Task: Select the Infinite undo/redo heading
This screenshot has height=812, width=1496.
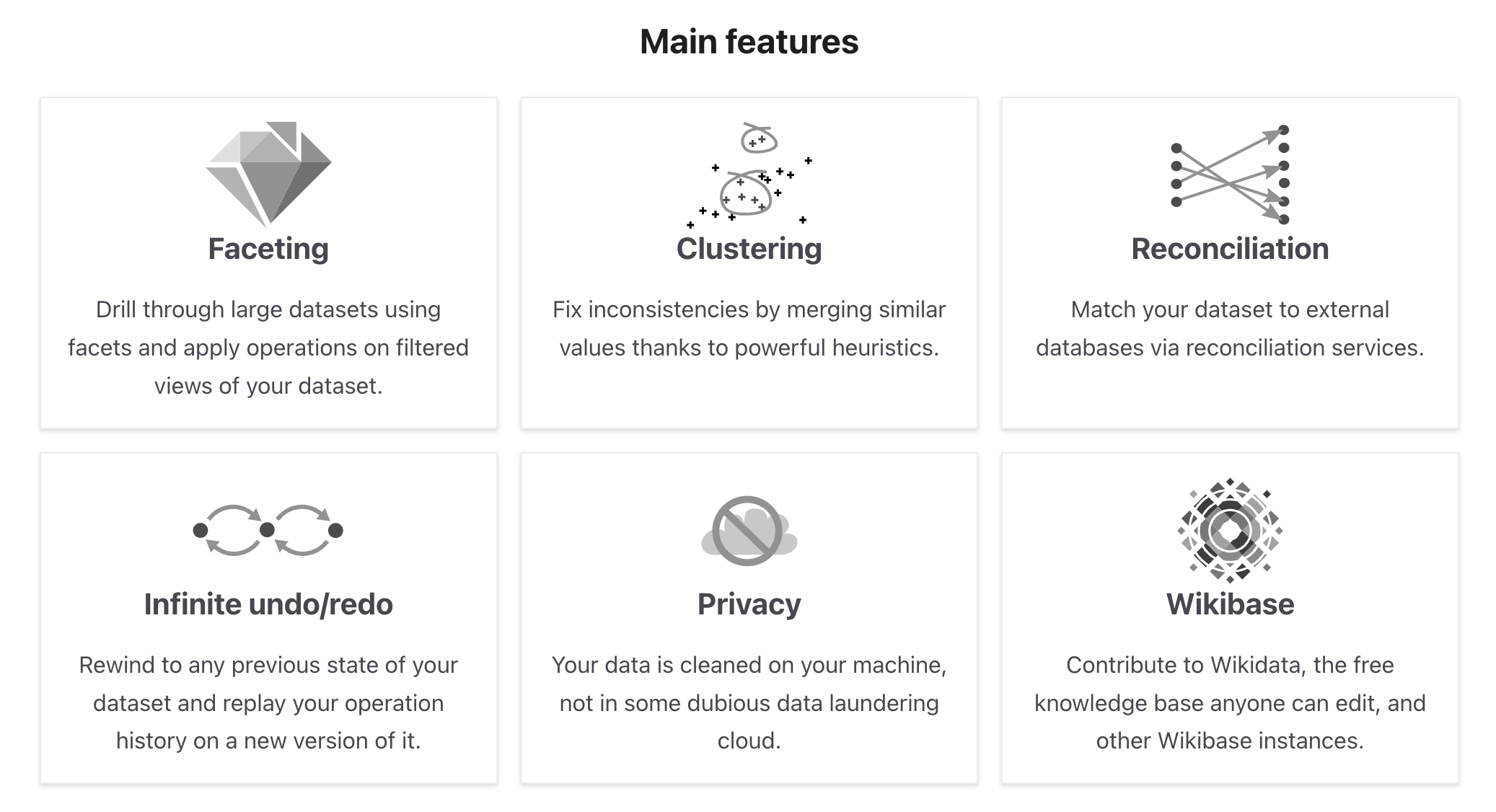Action: click(x=268, y=604)
